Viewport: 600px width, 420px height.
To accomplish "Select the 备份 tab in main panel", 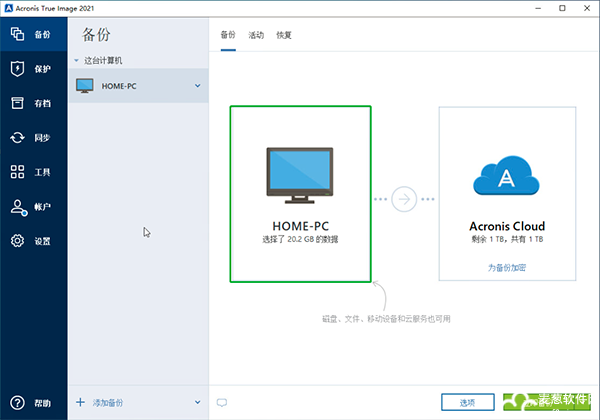I will [228, 35].
